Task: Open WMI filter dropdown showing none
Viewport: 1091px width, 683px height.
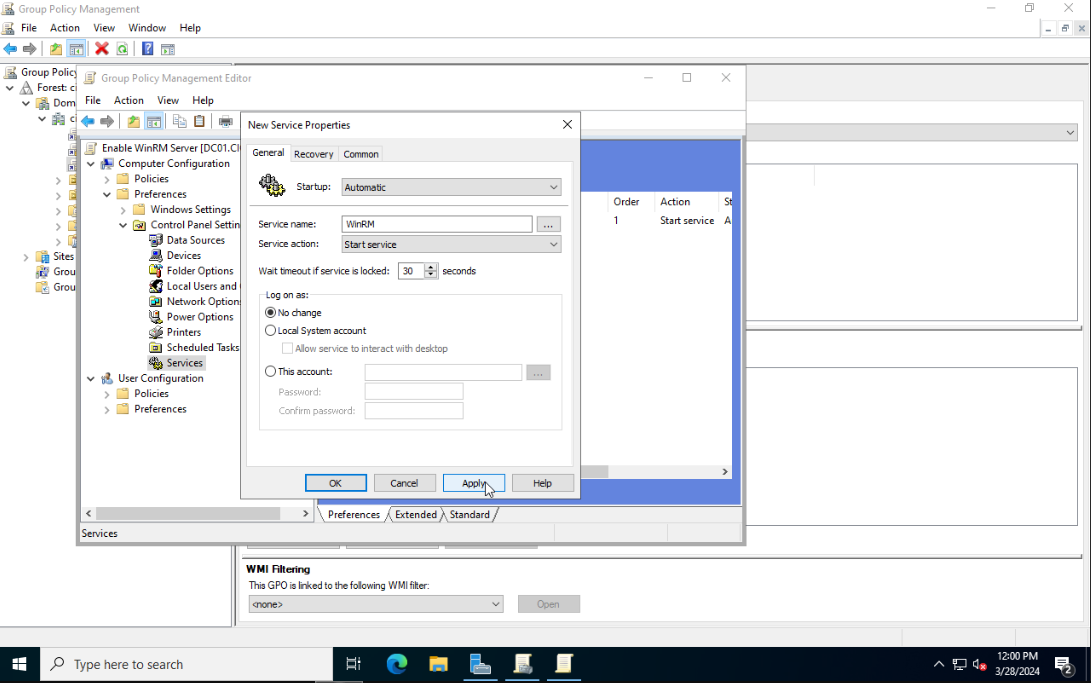Action: tap(376, 604)
